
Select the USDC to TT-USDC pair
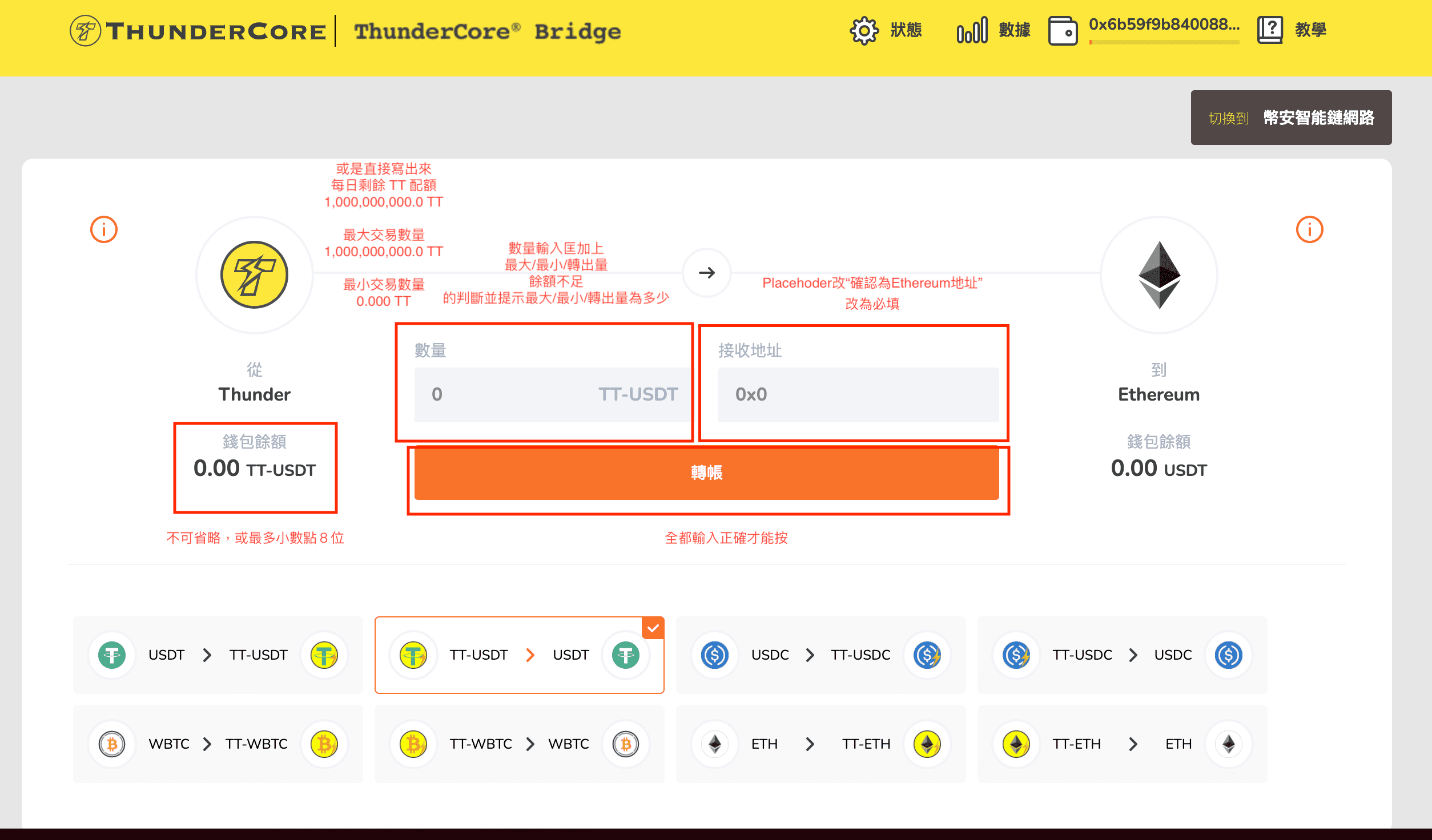point(821,655)
